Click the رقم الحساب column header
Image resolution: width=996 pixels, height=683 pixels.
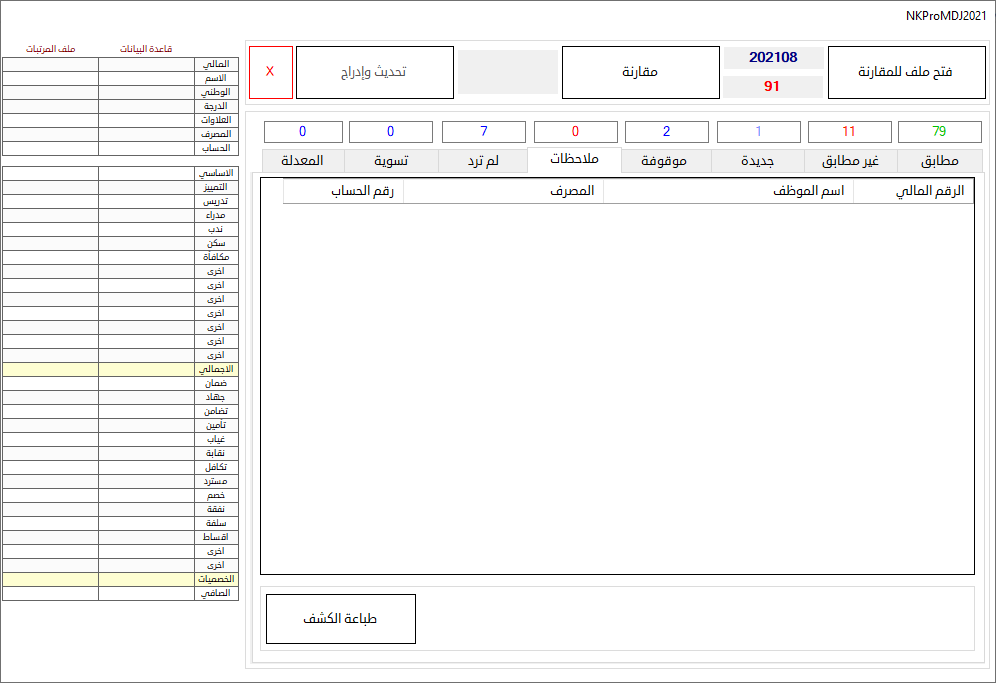coord(343,191)
